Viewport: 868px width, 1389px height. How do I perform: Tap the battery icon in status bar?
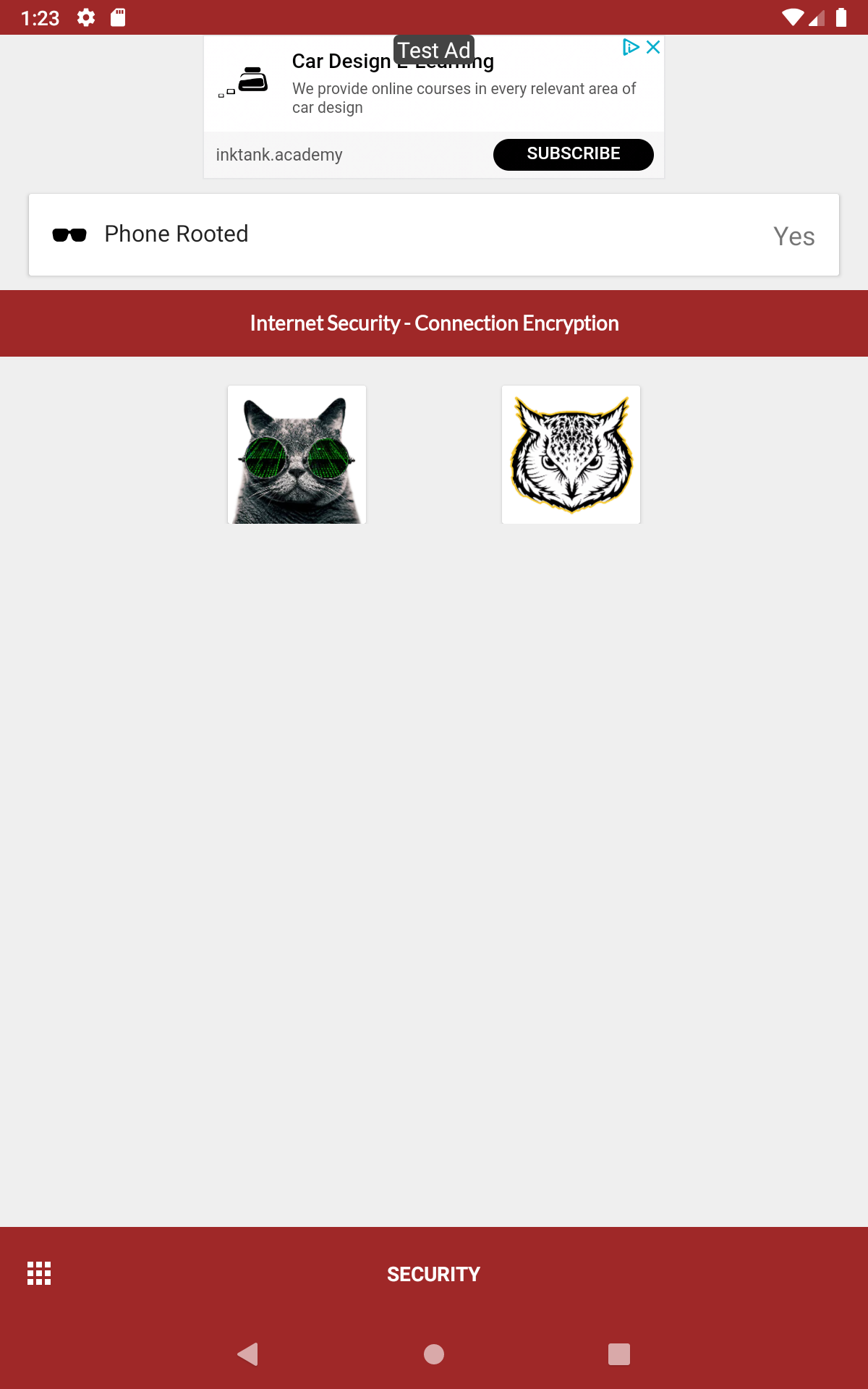pyautogui.click(x=841, y=17)
